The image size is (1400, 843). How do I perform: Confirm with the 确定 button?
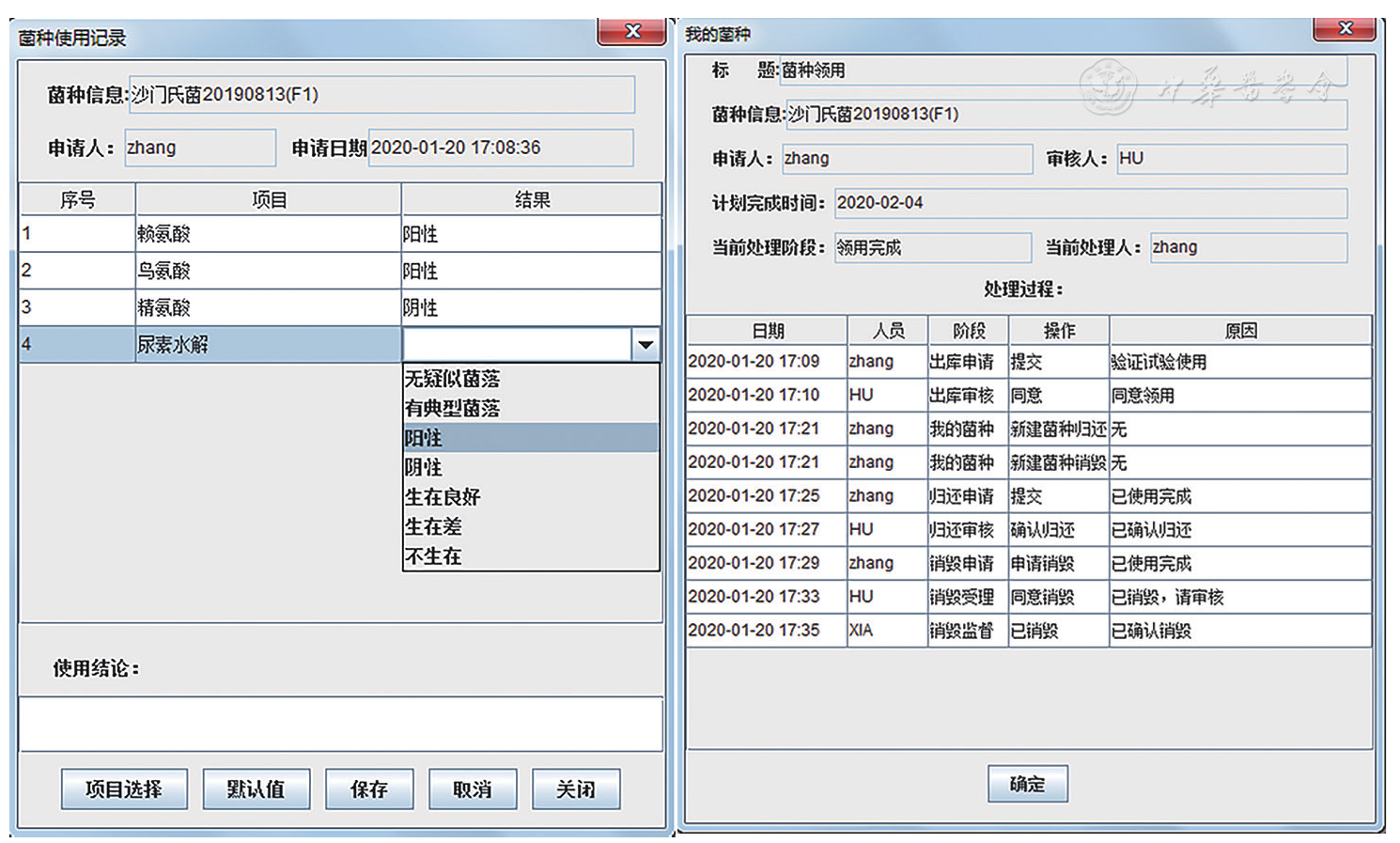[x=1027, y=784]
